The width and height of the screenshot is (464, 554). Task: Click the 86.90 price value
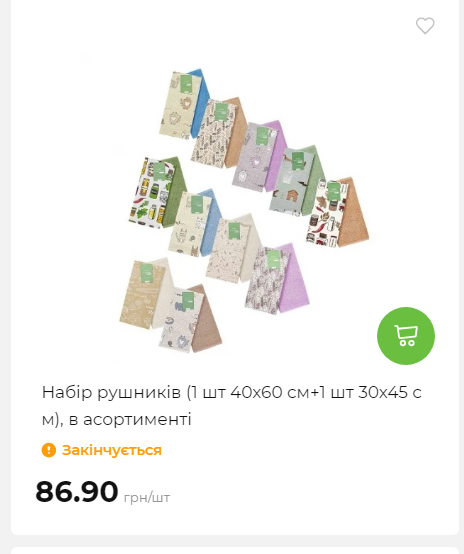pos(77,491)
